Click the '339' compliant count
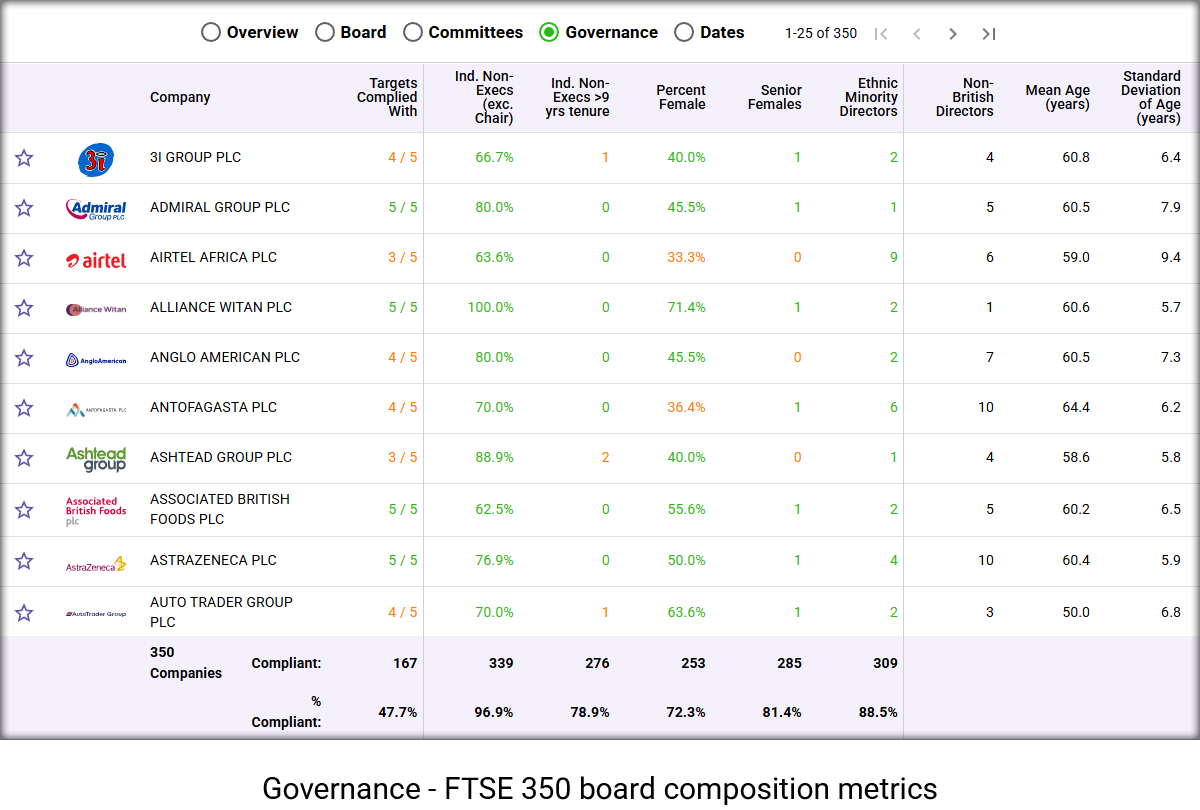Screen dimensions: 1200x810 click(x=501, y=663)
